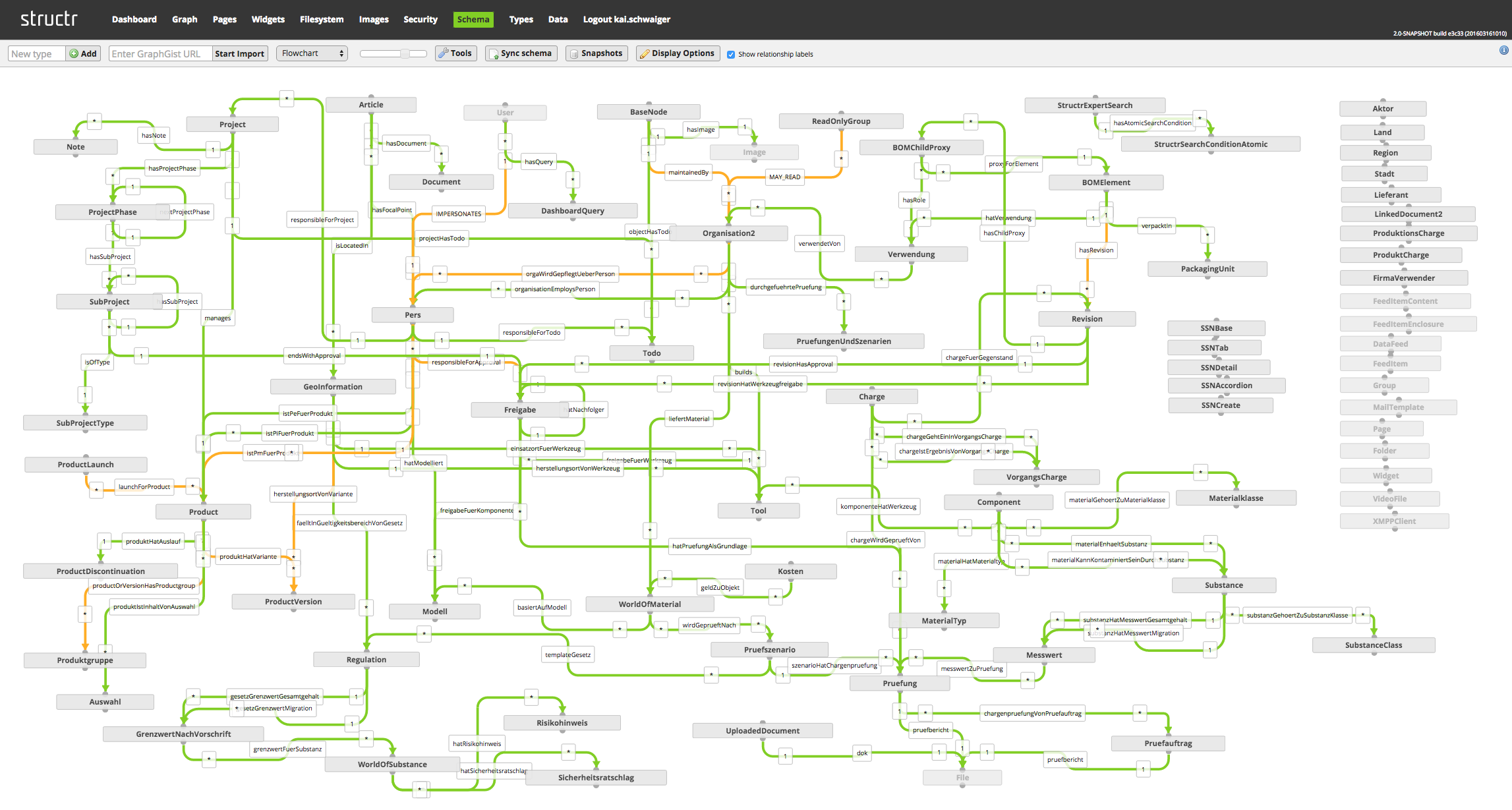The width and height of the screenshot is (1512, 810).
Task: Click the geldZuObjekt relationship label
Action: tap(720, 587)
